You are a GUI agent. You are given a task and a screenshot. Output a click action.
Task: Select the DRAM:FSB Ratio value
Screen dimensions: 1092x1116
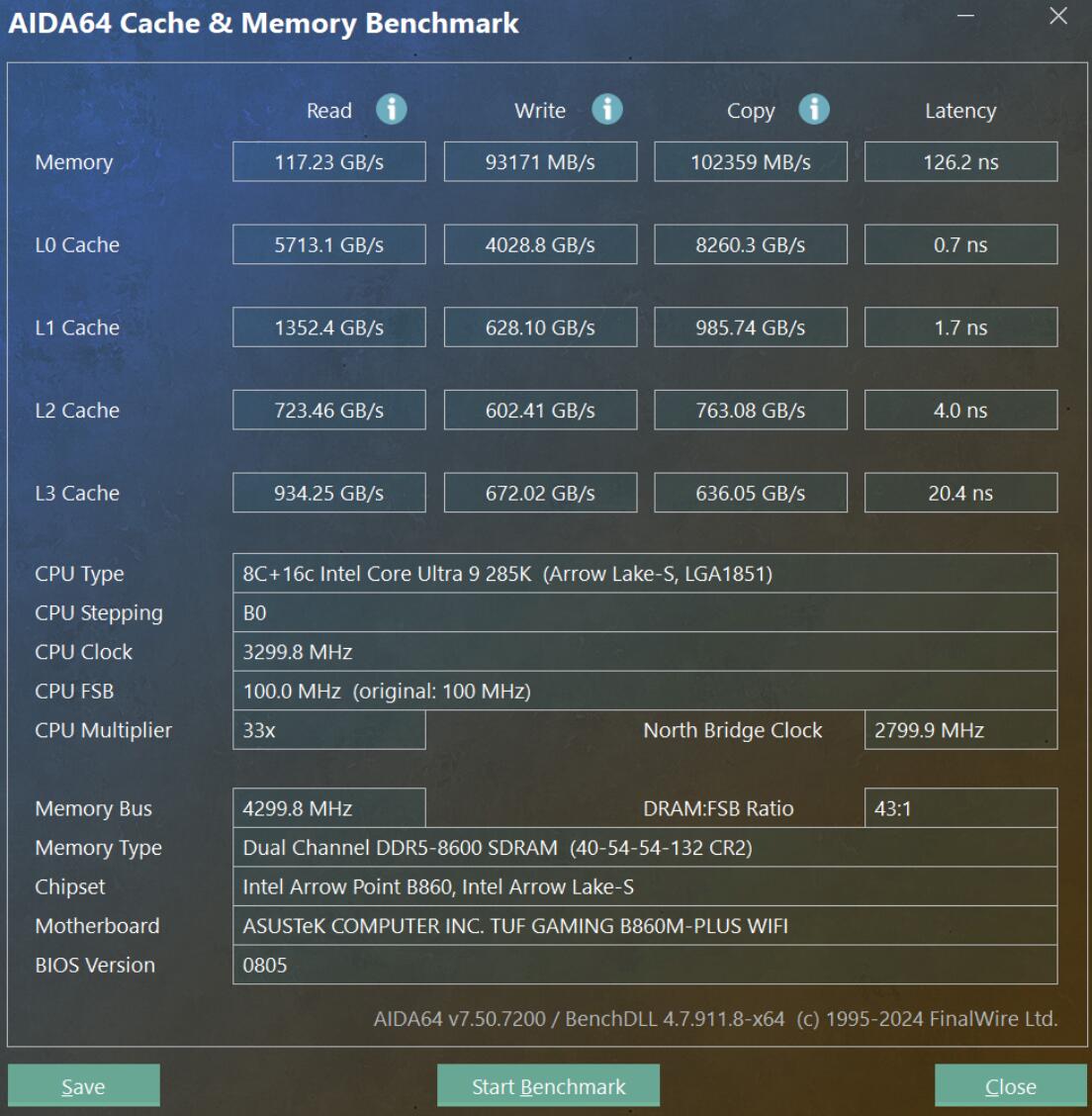pyautogui.click(x=959, y=808)
